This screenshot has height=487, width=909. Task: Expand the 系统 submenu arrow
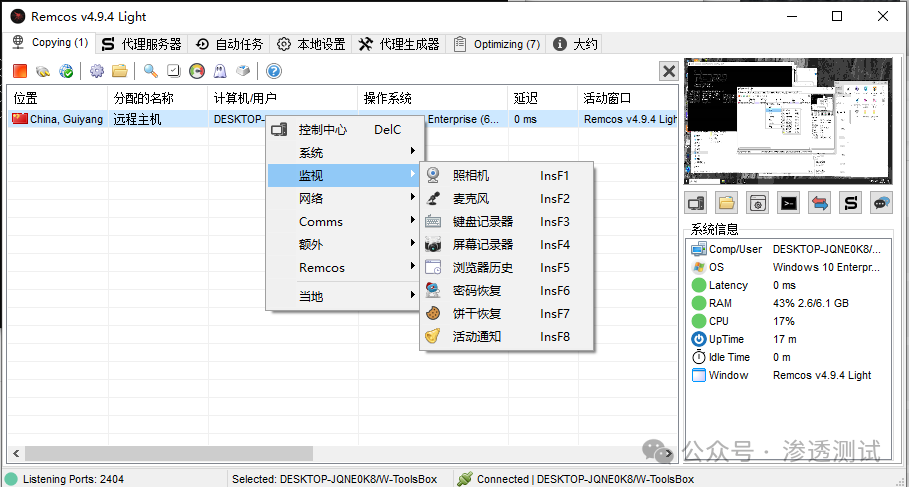(x=413, y=151)
